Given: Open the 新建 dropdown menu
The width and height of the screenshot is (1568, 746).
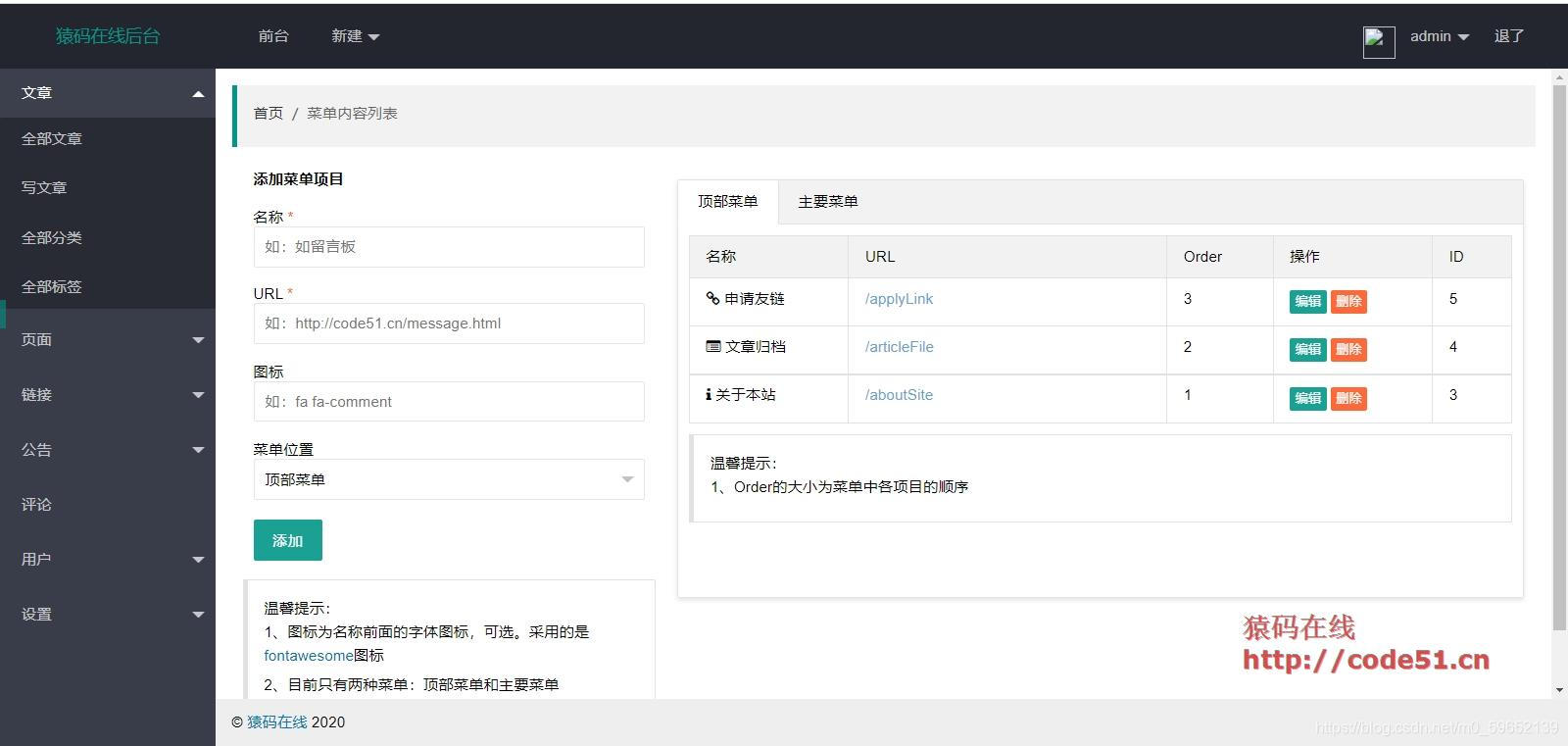Looking at the screenshot, I should (x=355, y=36).
